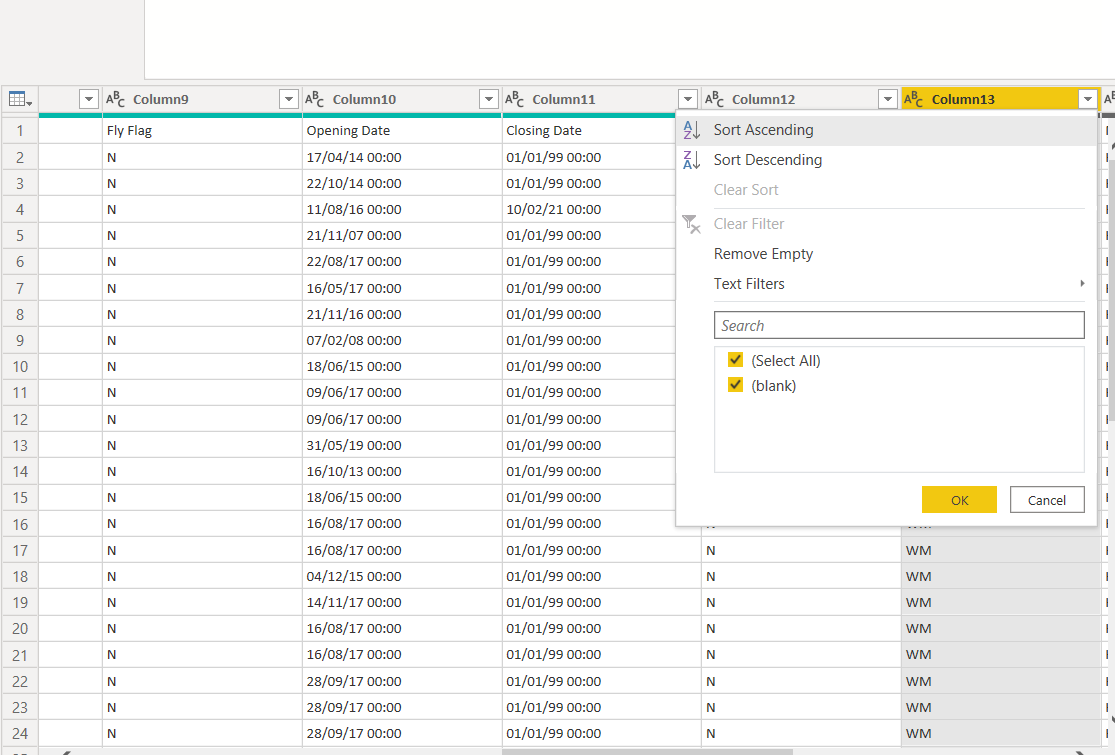Viewport: 1115px width, 755px height.
Task: Click the '14/11/17 00:00' cell
Action: (x=402, y=602)
